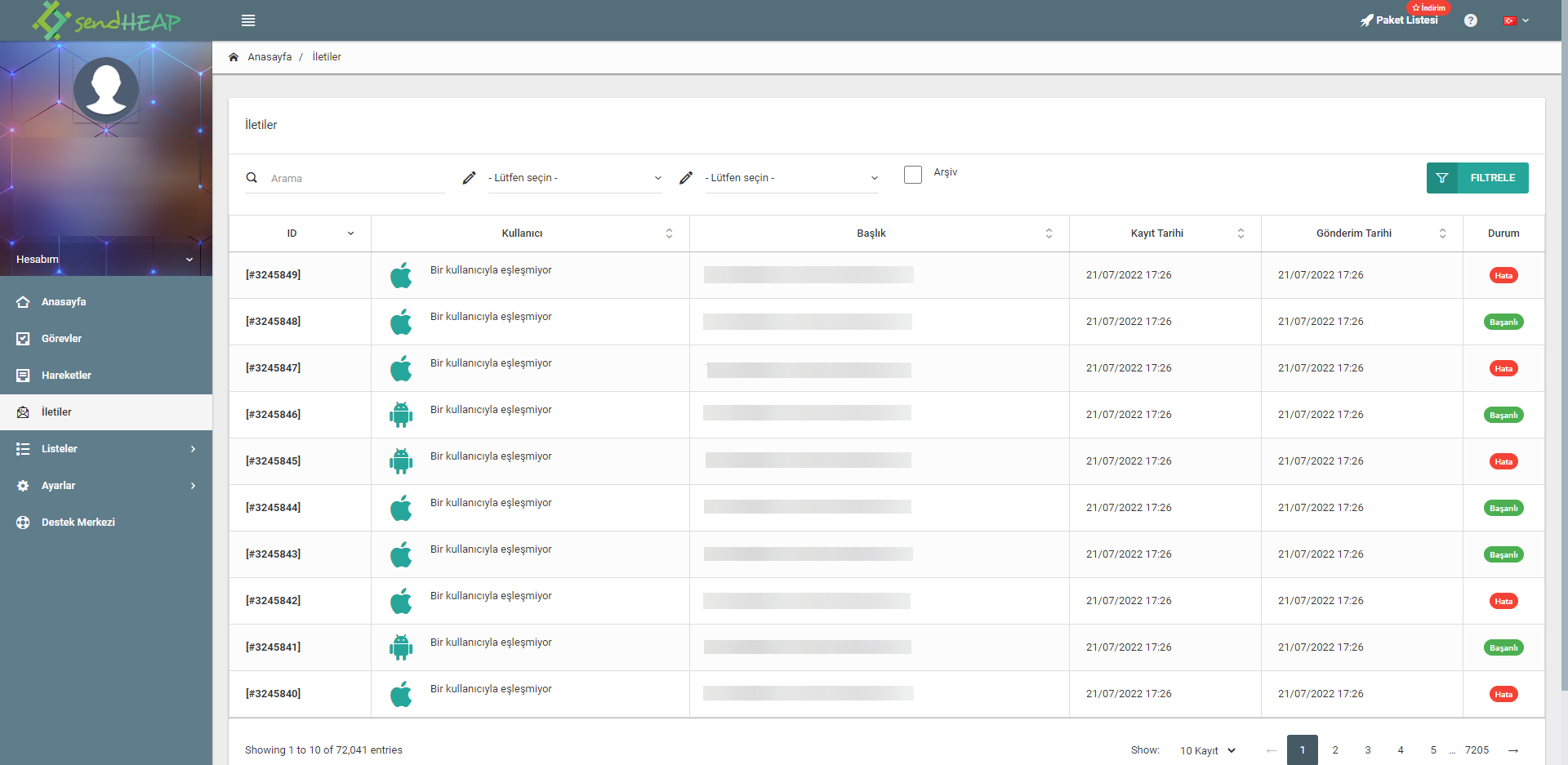This screenshot has height=765, width=1568.
Task: Click the Android icon in row #3245845
Action: (401, 461)
